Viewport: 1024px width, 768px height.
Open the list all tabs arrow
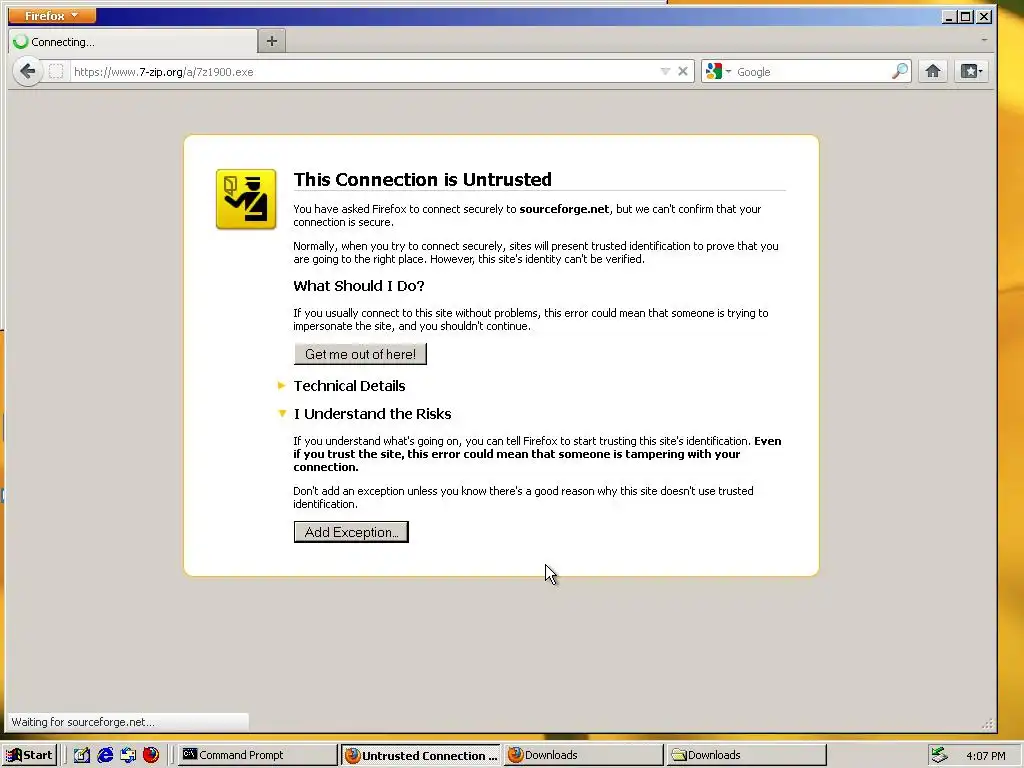pyautogui.click(x=984, y=40)
